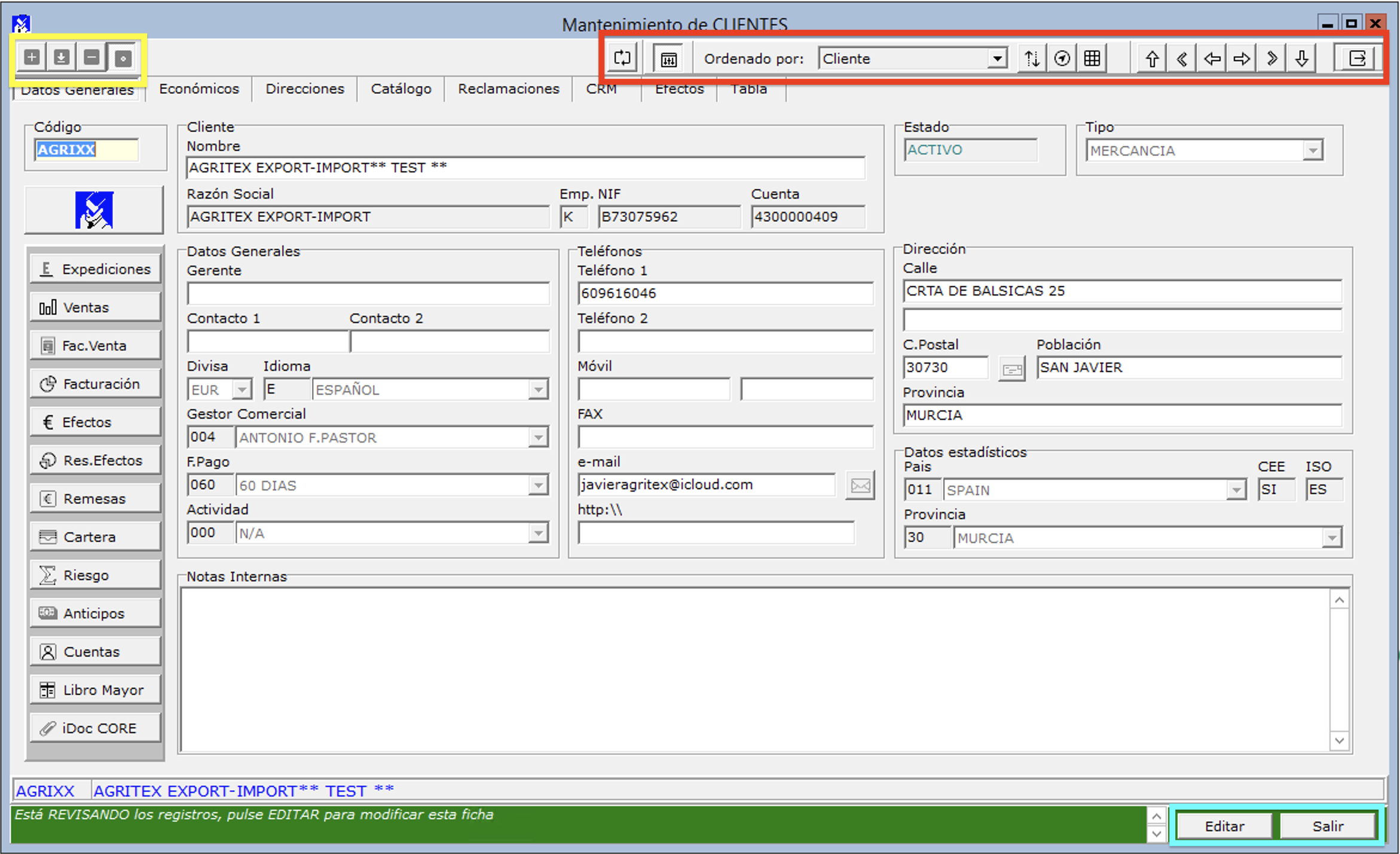
Task: Open the table grid view icon
Action: click(x=1092, y=59)
